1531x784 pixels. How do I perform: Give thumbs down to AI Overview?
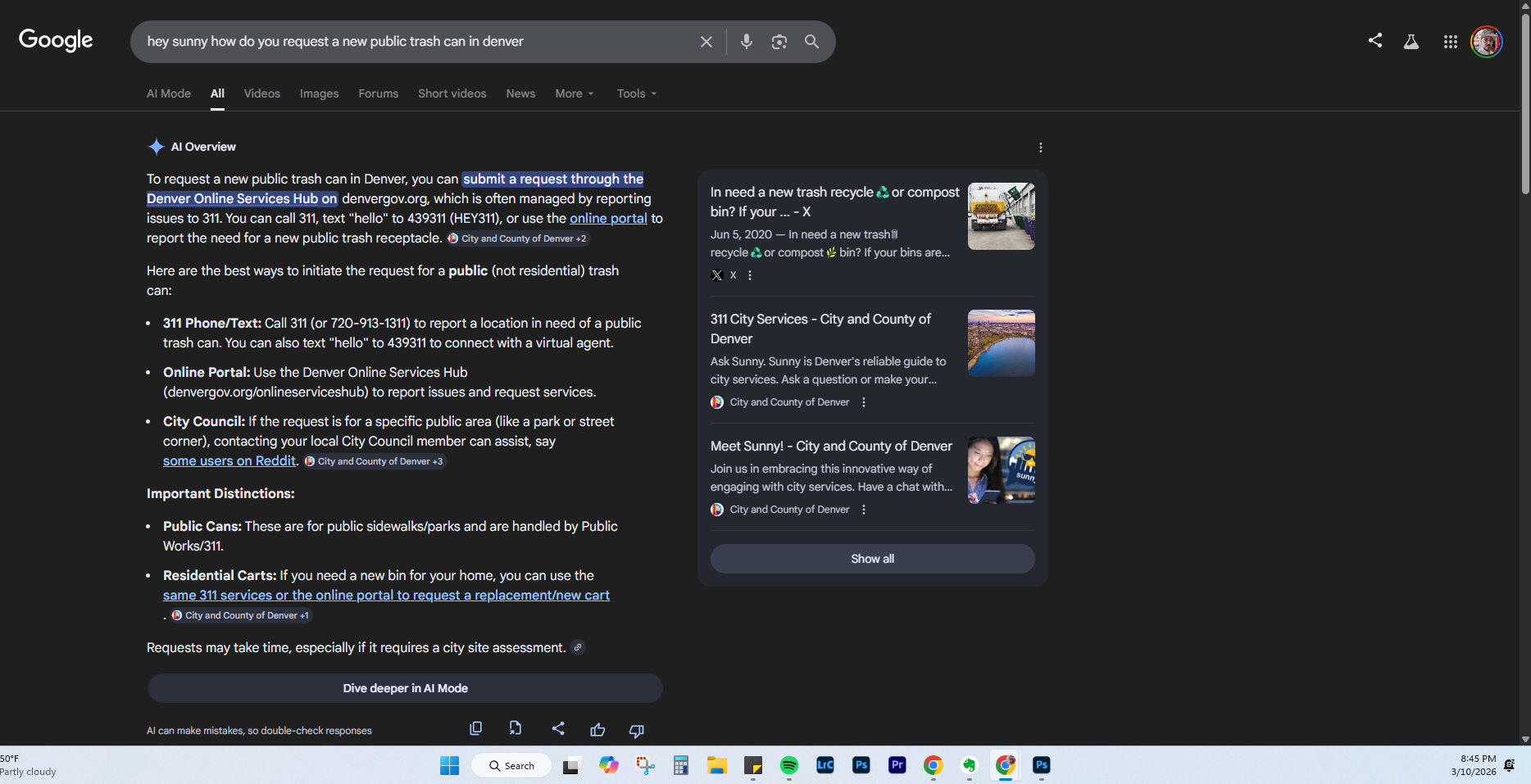click(x=637, y=730)
